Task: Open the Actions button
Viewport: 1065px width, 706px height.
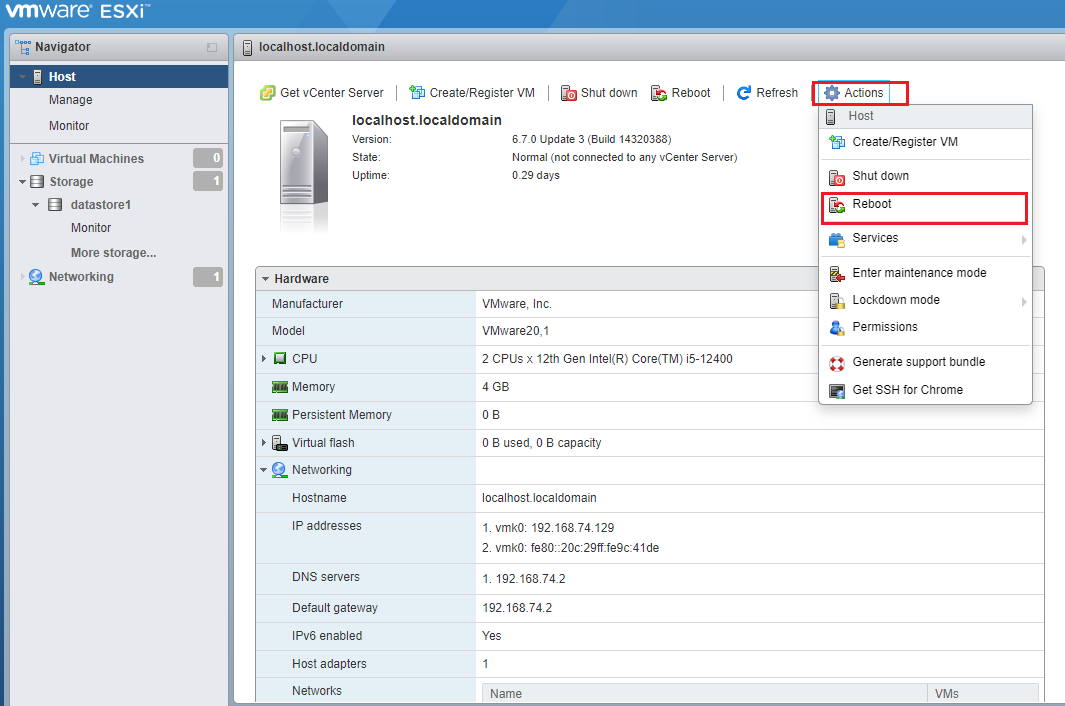Action: coord(854,93)
